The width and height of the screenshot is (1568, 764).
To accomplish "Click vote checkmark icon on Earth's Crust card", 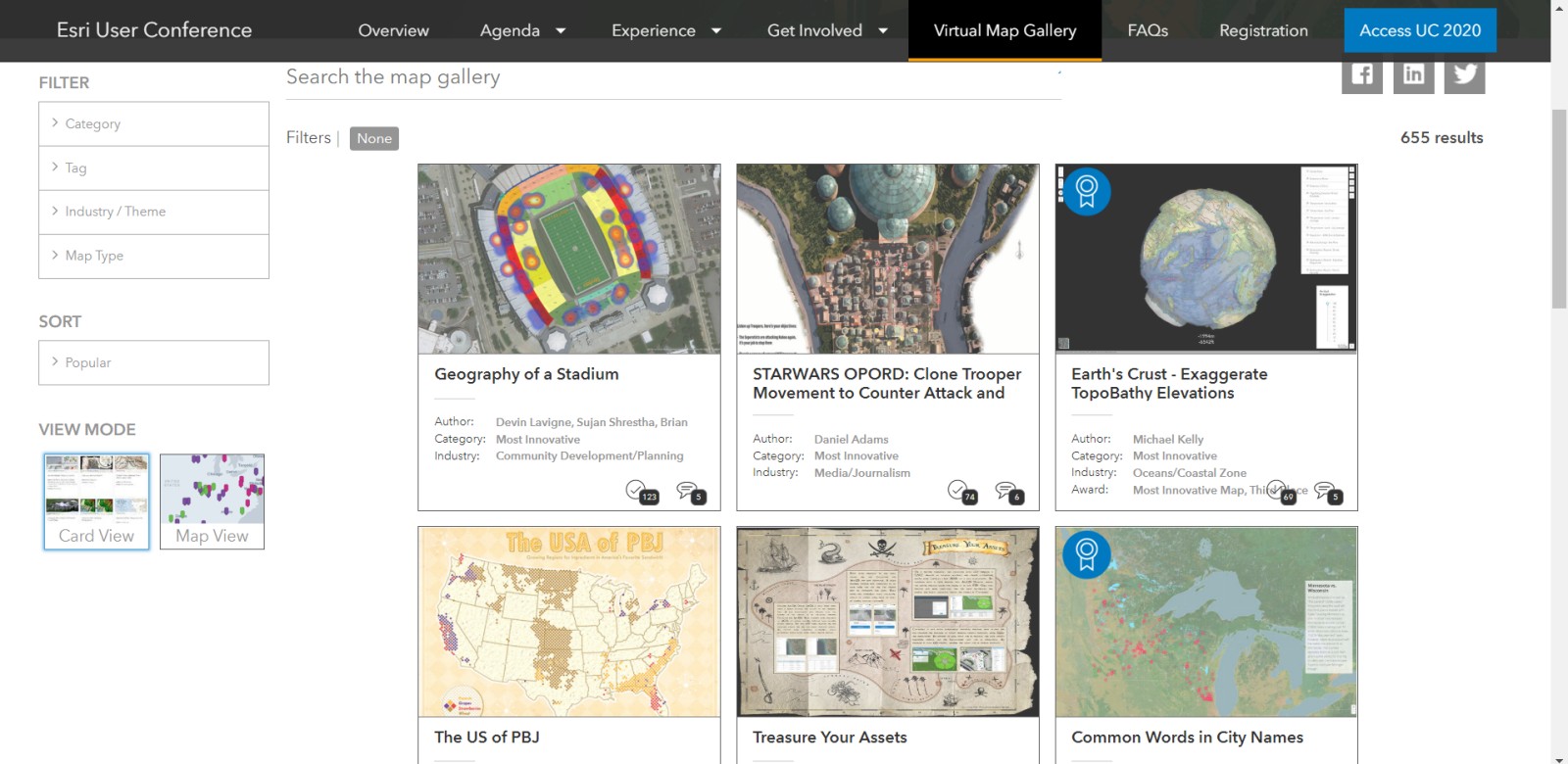I will pyautogui.click(x=1276, y=490).
